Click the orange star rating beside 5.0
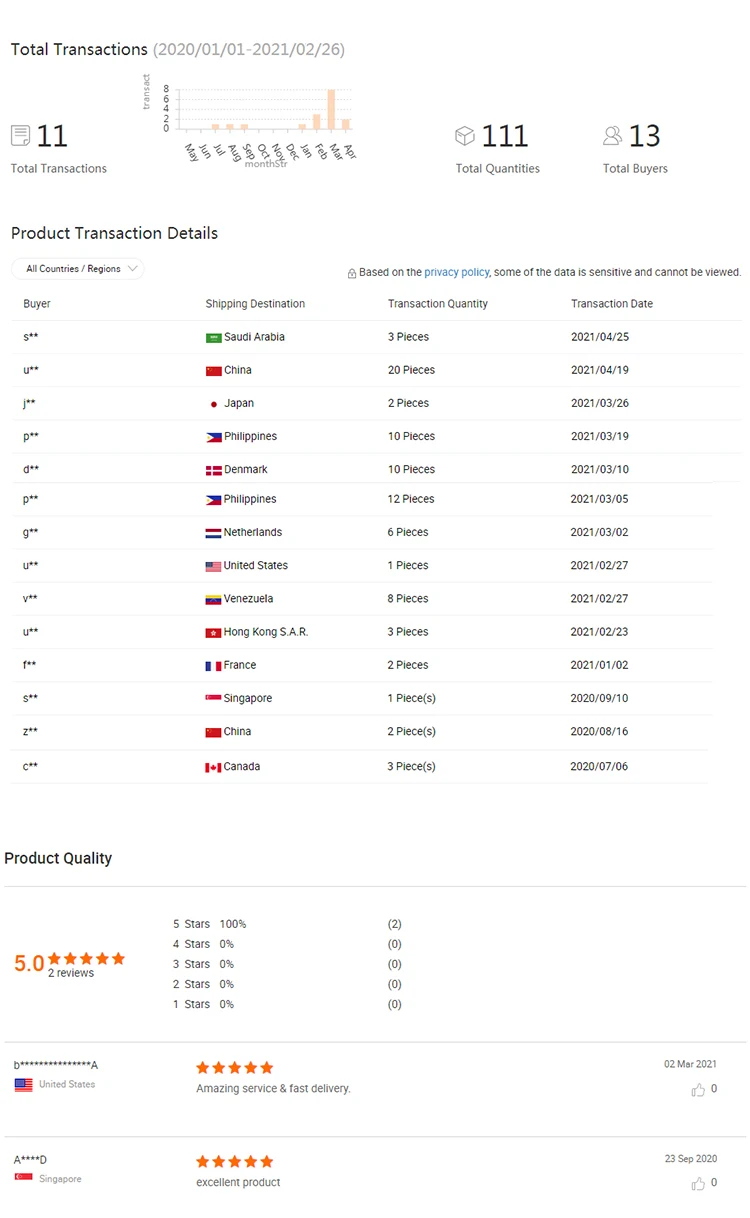This screenshot has height=1218, width=750. point(87,958)
